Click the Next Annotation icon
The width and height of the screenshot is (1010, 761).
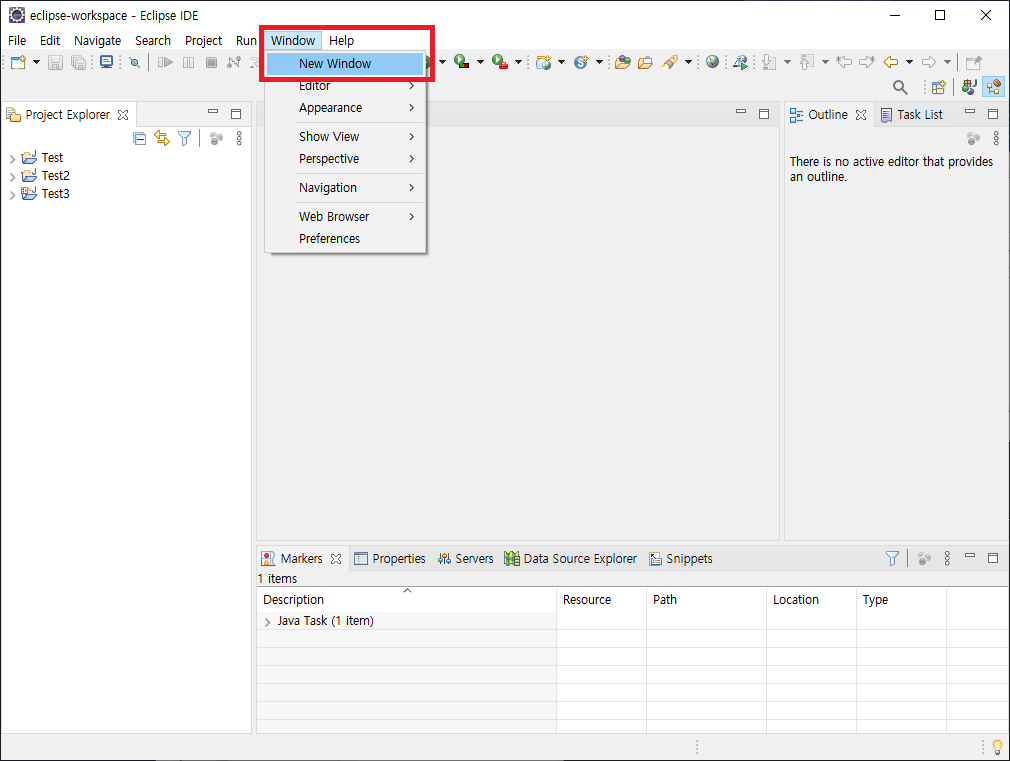tap(768, 63)
